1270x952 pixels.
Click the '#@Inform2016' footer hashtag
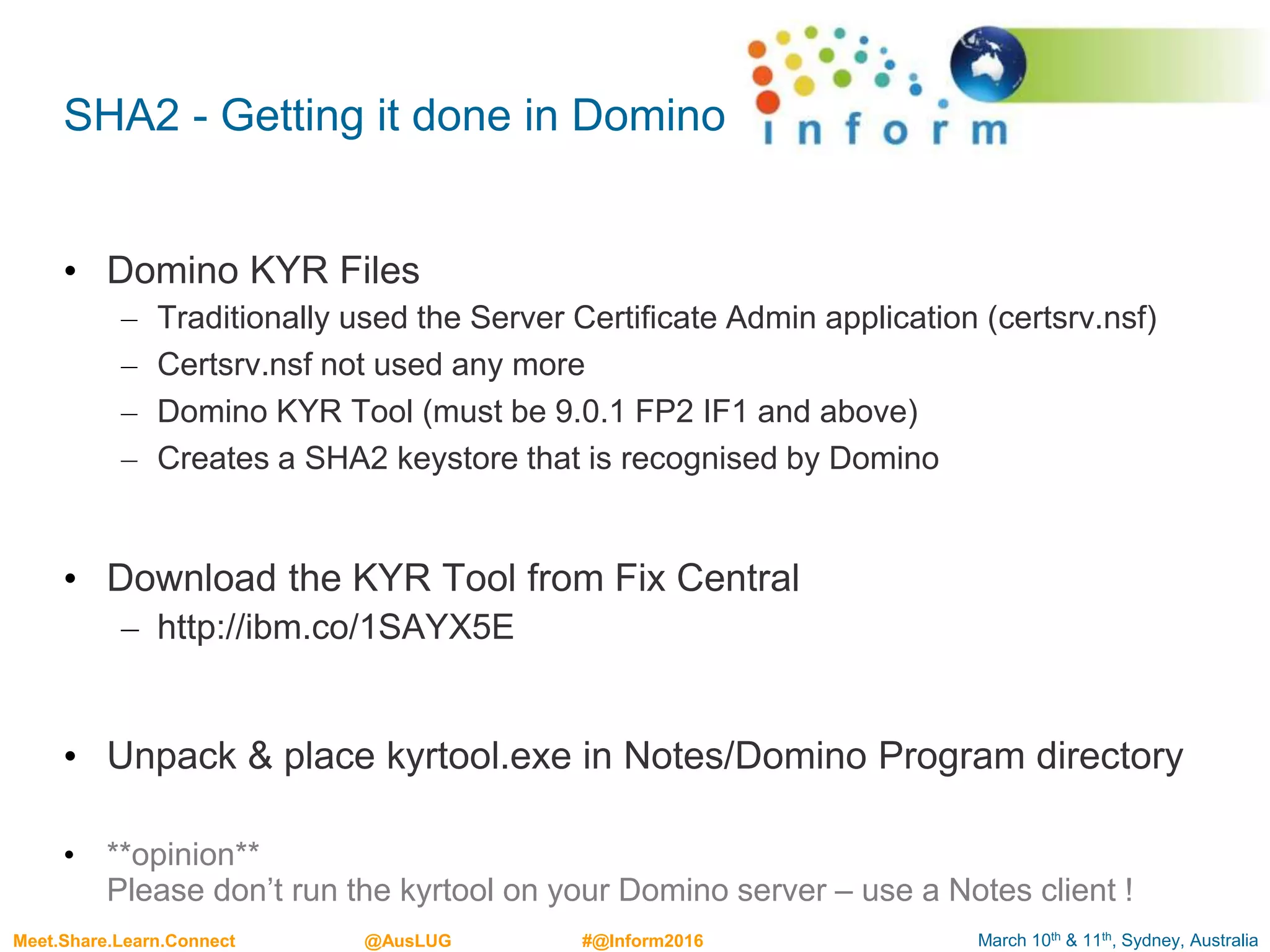pos(642,941)
